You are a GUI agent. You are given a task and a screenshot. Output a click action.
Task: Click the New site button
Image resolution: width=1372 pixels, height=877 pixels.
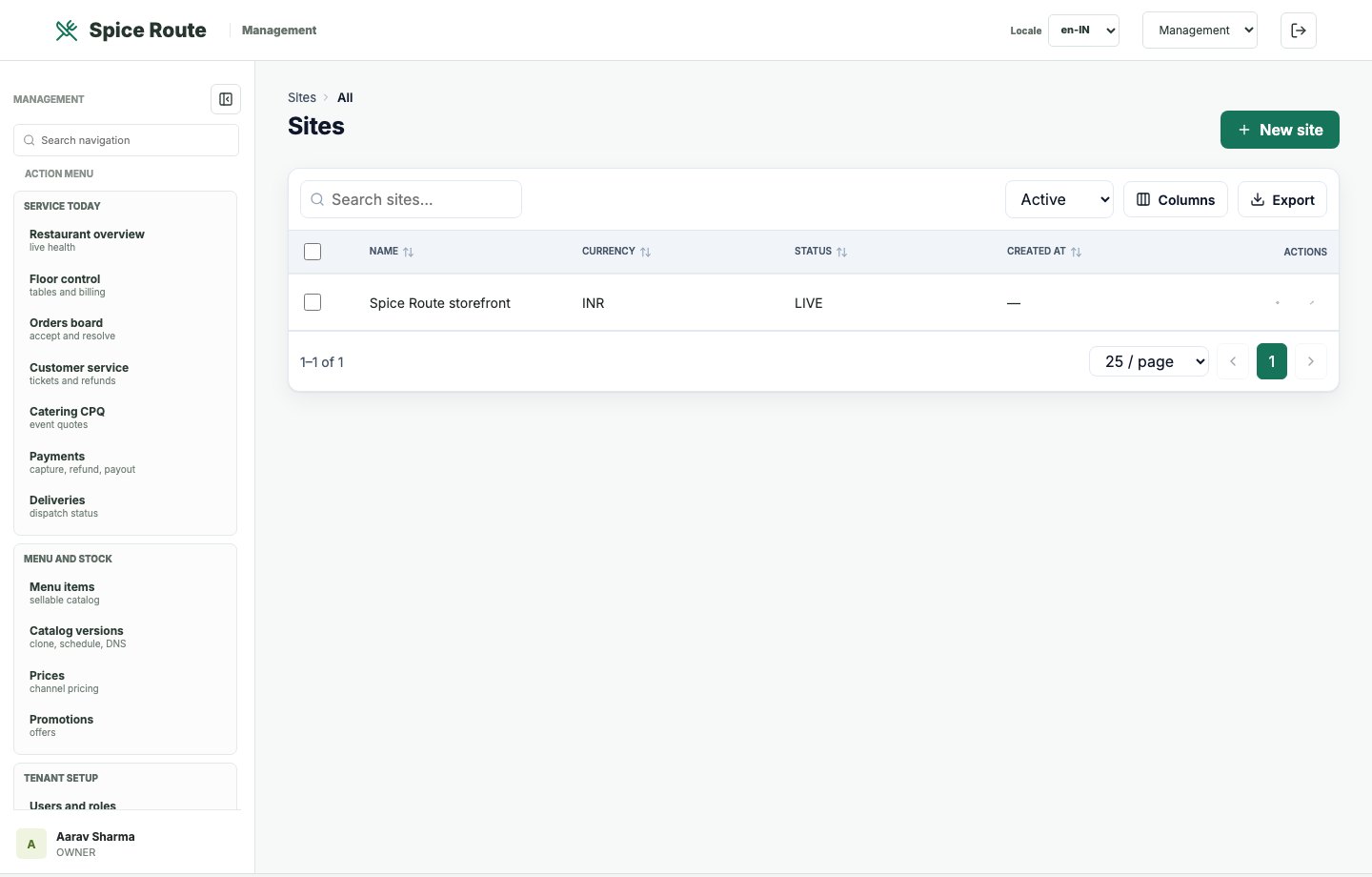[x=1280, y=130]
